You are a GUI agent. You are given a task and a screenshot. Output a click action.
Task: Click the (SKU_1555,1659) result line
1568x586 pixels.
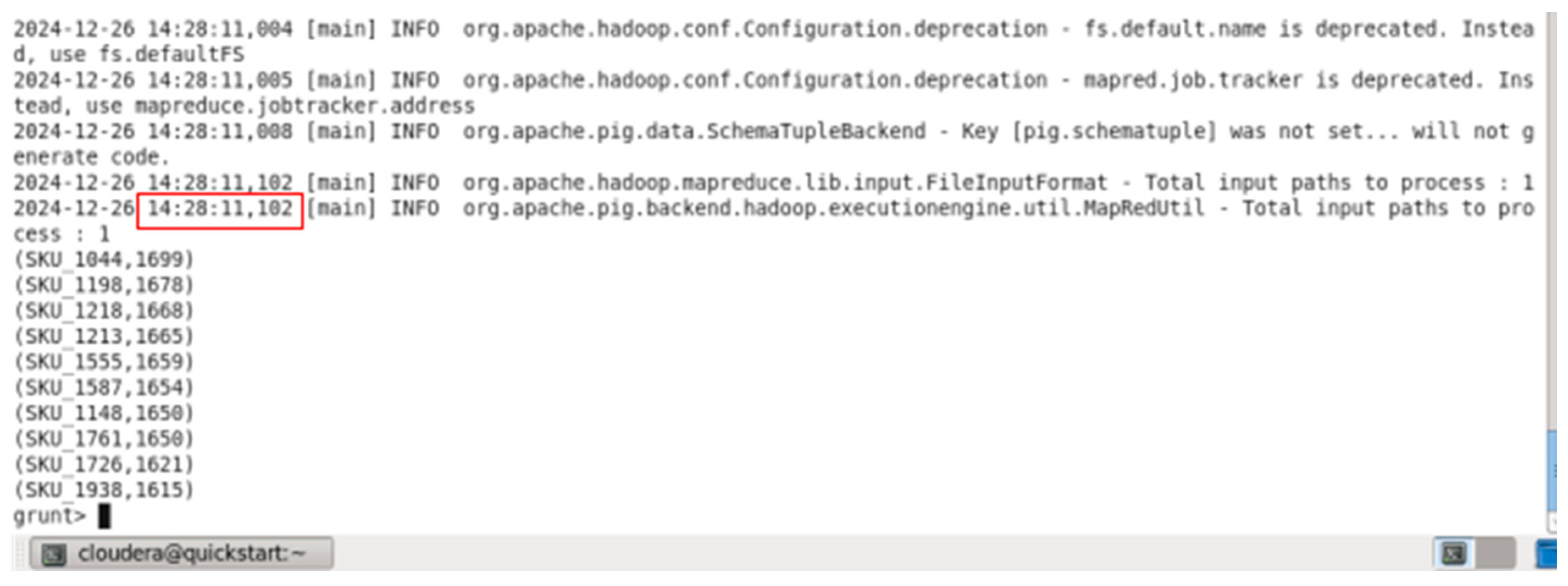103,362
